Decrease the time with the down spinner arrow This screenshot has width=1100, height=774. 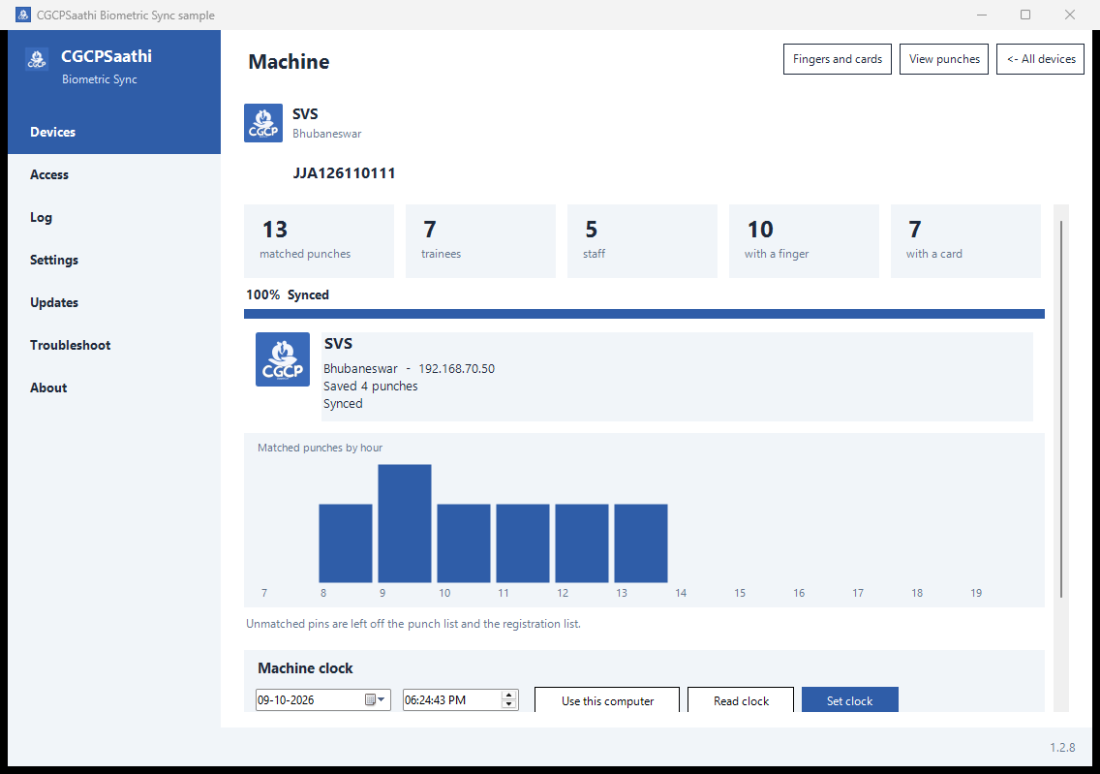509,704
